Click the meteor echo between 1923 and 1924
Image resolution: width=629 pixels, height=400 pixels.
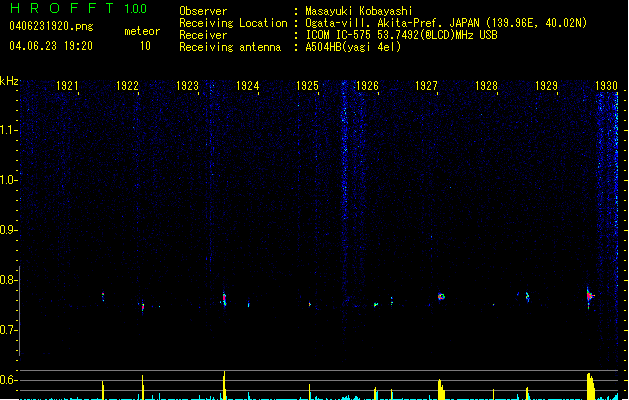pyautogui.click(x=224, y=299)
